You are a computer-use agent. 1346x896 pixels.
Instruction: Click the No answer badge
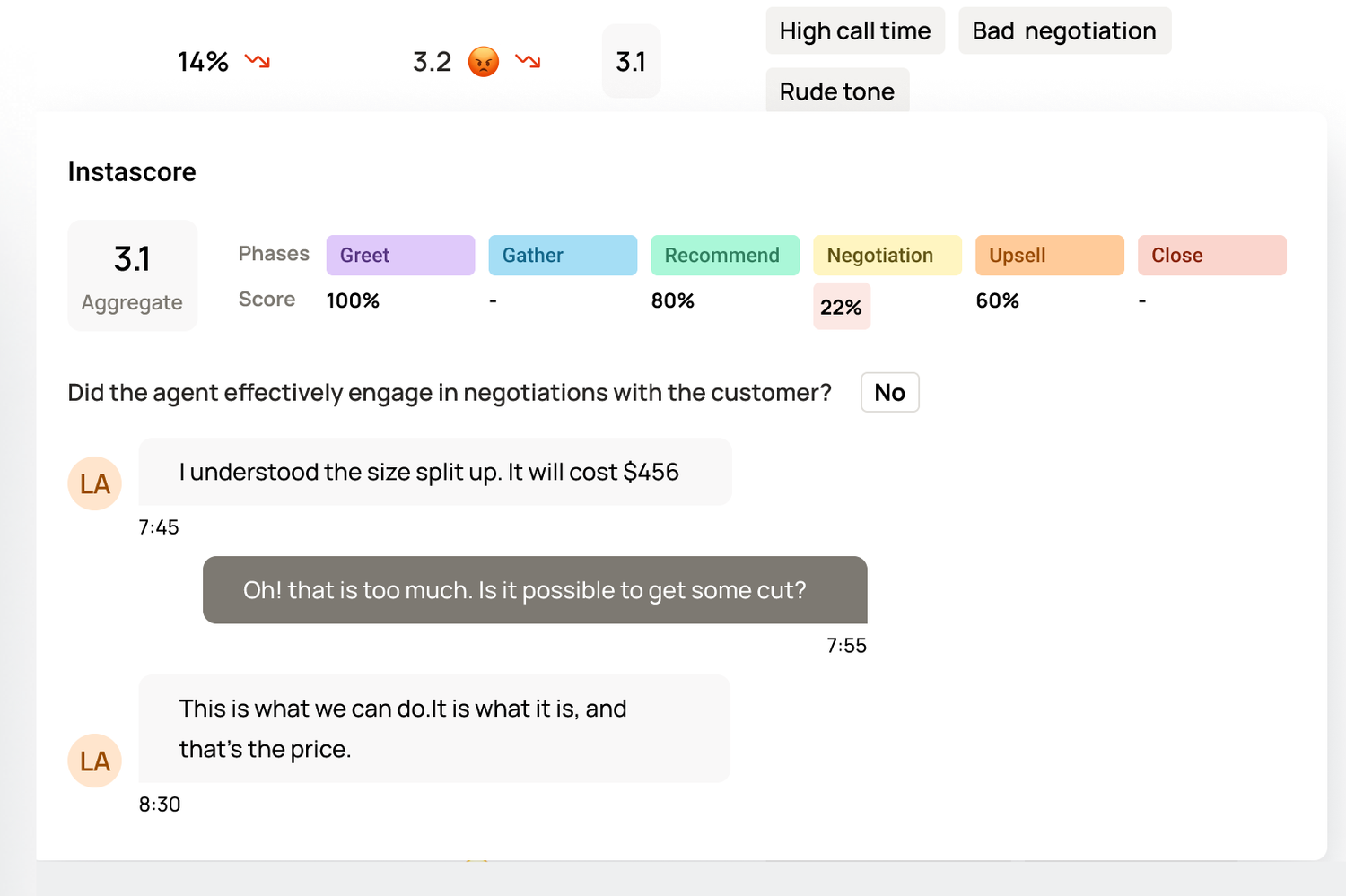click(x=889, y=393)
